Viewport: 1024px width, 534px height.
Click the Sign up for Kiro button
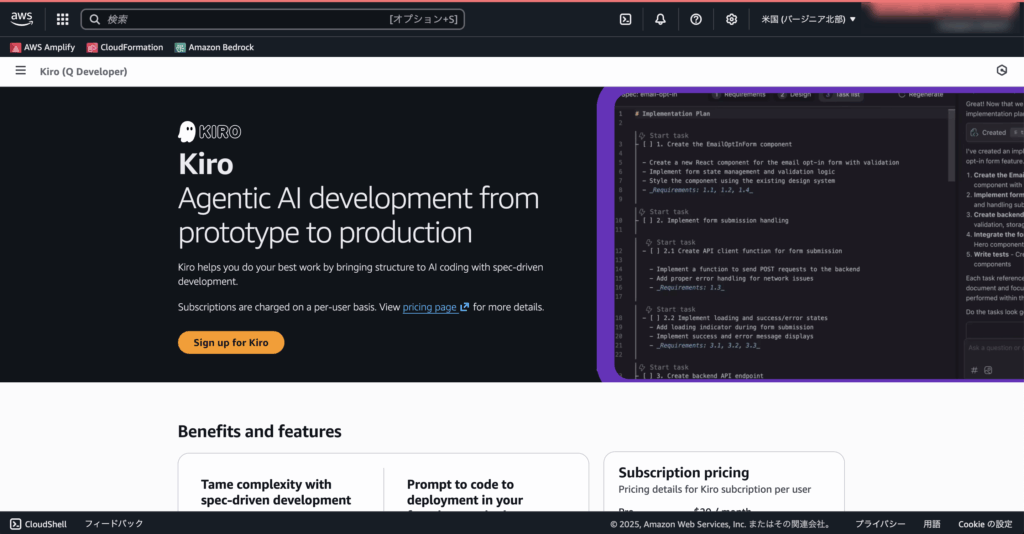pos(231,342)
